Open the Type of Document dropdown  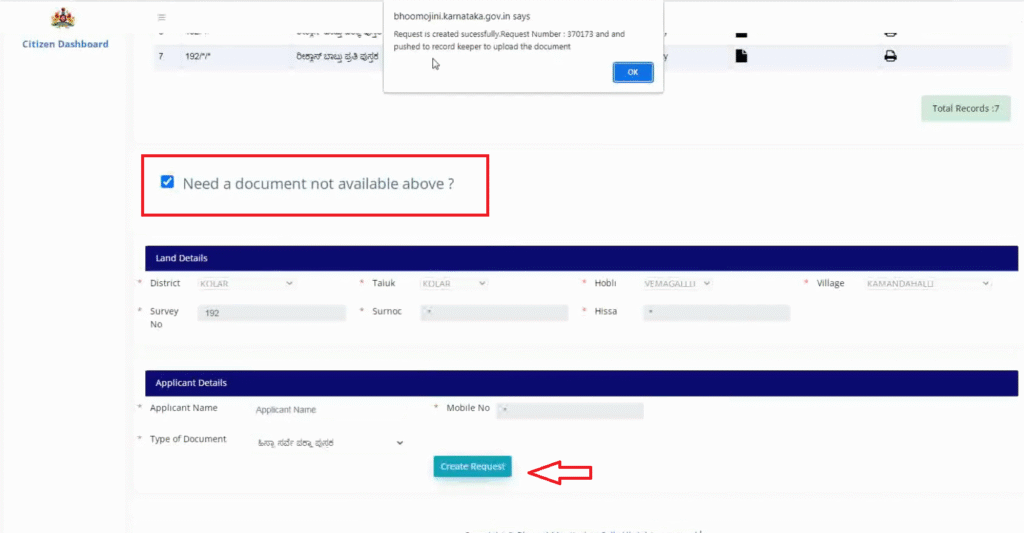pyautogui.click(x=330, y=443)
